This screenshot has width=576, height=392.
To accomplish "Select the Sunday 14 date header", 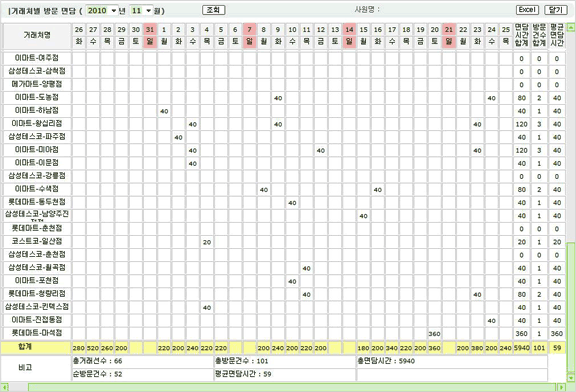I will (x=349, y=36).
